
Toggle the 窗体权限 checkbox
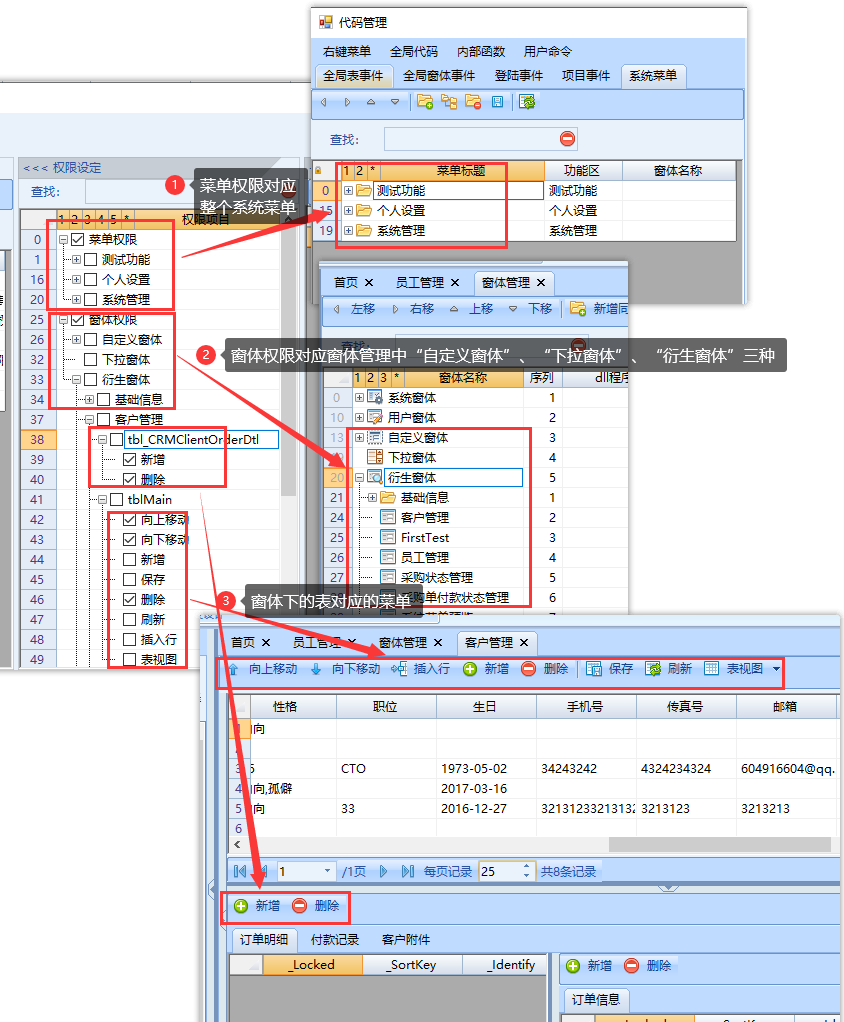click(78, 319)
